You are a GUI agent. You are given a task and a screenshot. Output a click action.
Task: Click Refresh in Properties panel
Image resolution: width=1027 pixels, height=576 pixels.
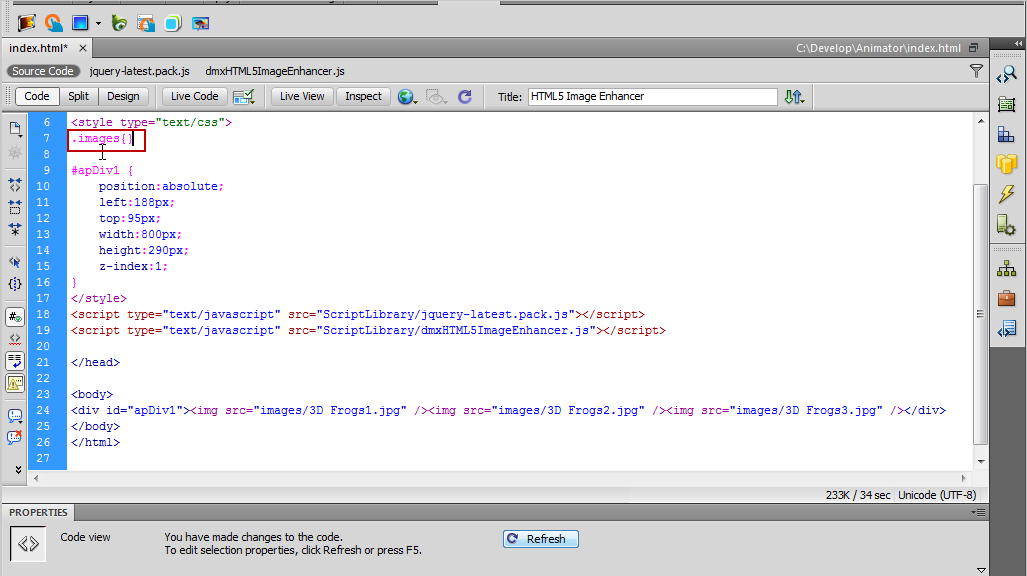(x=540, y=539)
